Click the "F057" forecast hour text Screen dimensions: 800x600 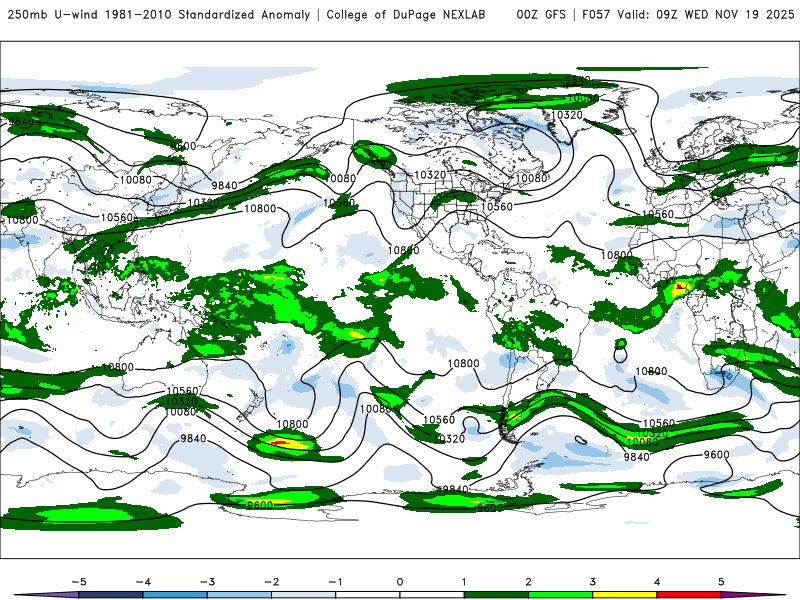coord(596,15)
